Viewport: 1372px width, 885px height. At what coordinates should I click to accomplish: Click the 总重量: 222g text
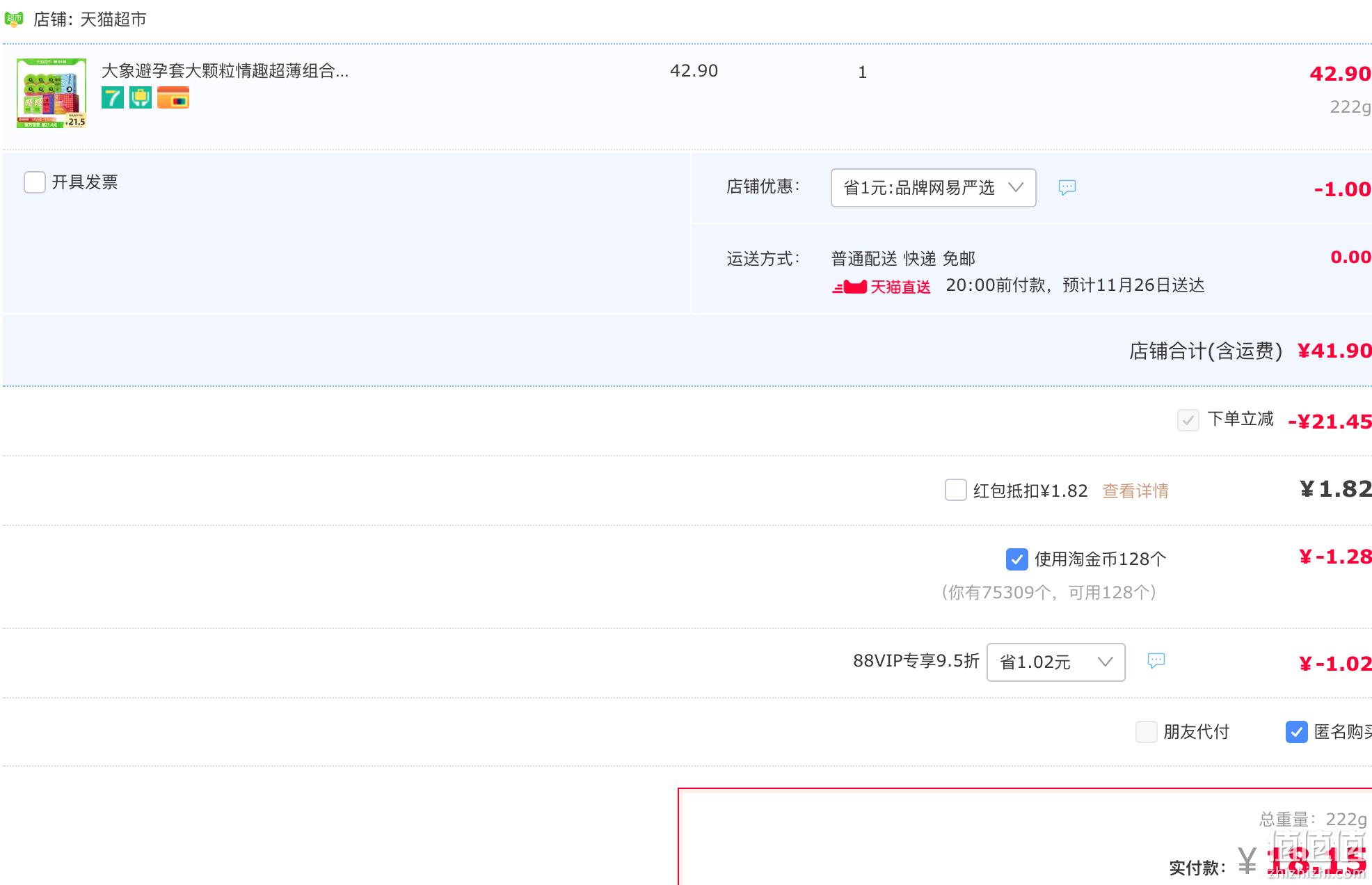point(1313,820)
